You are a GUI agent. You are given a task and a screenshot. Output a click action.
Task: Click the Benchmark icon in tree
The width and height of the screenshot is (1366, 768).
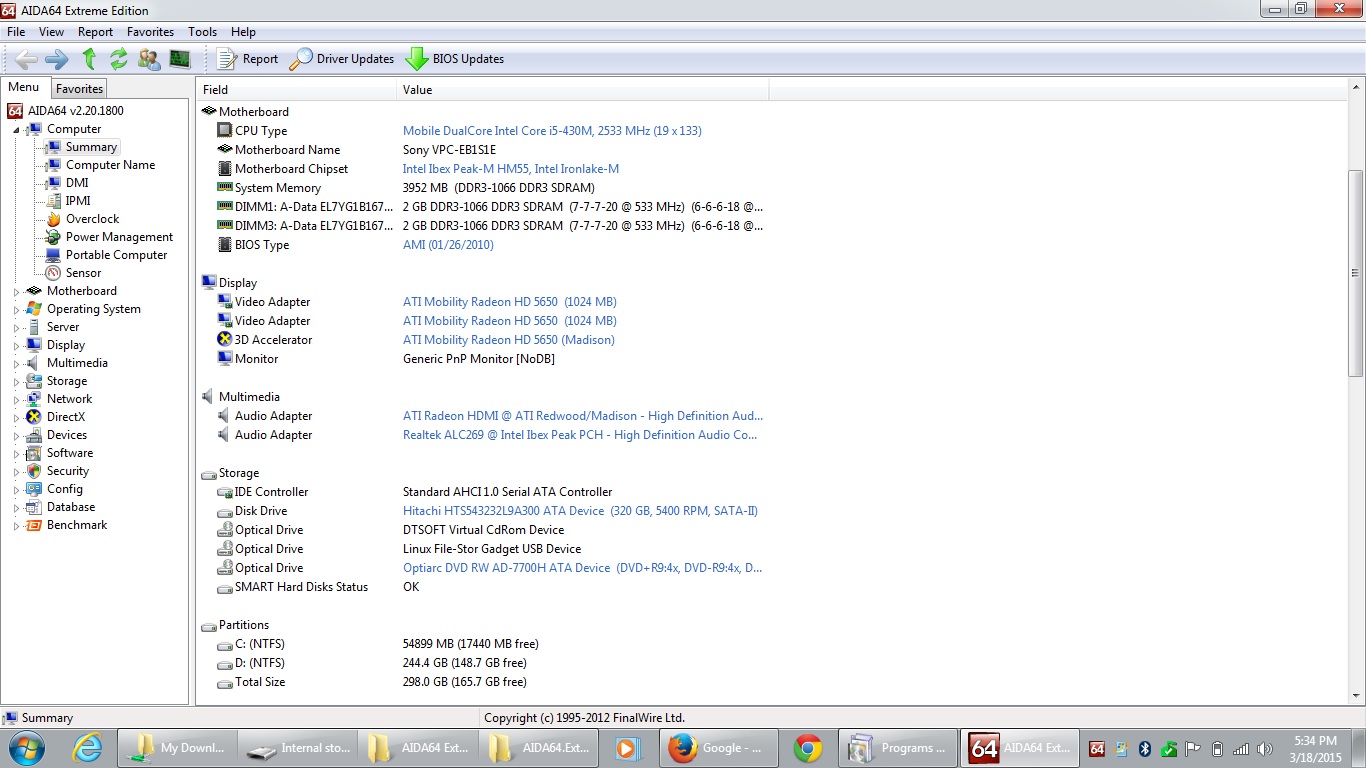pos(34,525)
